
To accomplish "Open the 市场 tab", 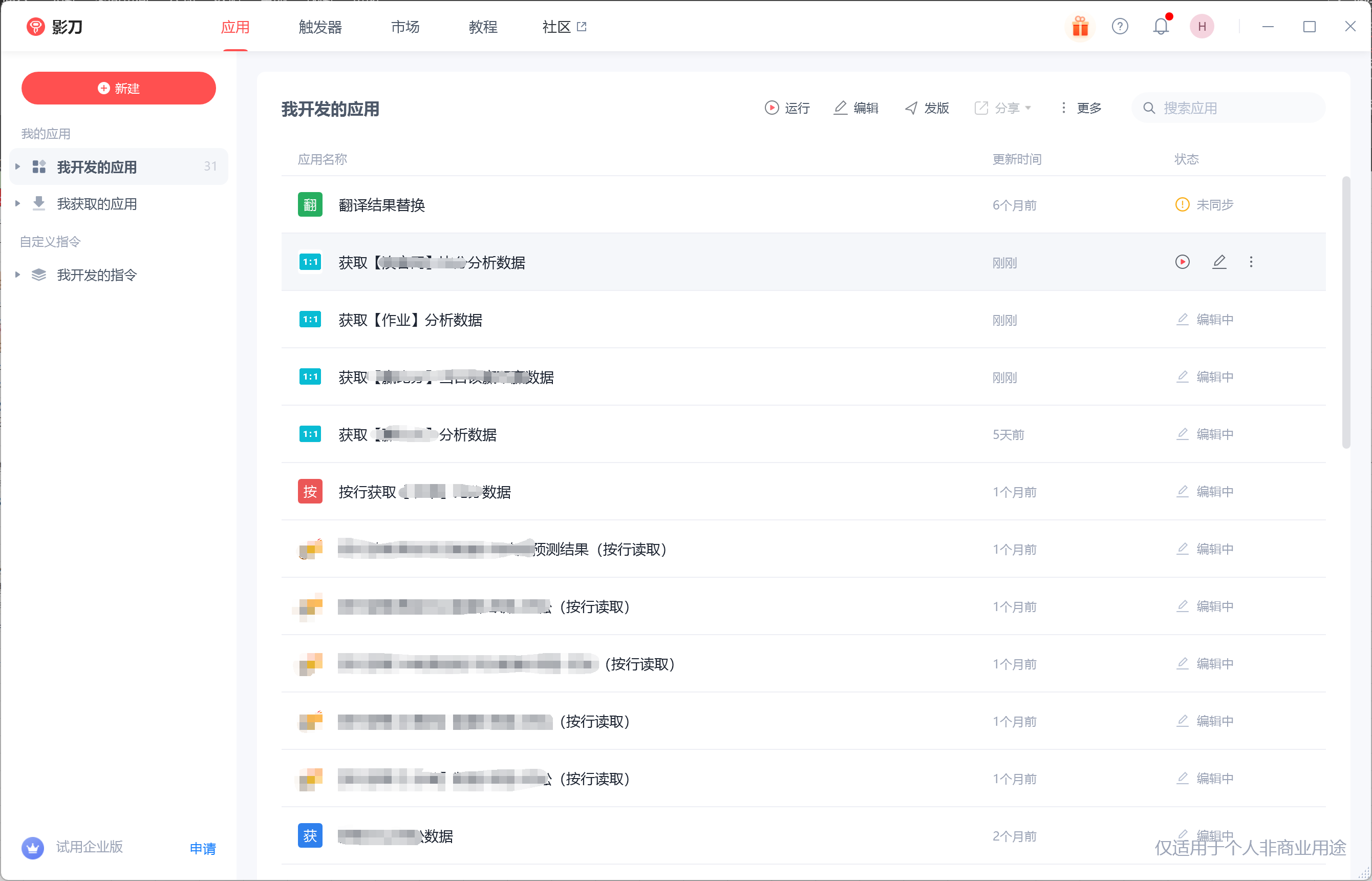I will tap(405, 27).
